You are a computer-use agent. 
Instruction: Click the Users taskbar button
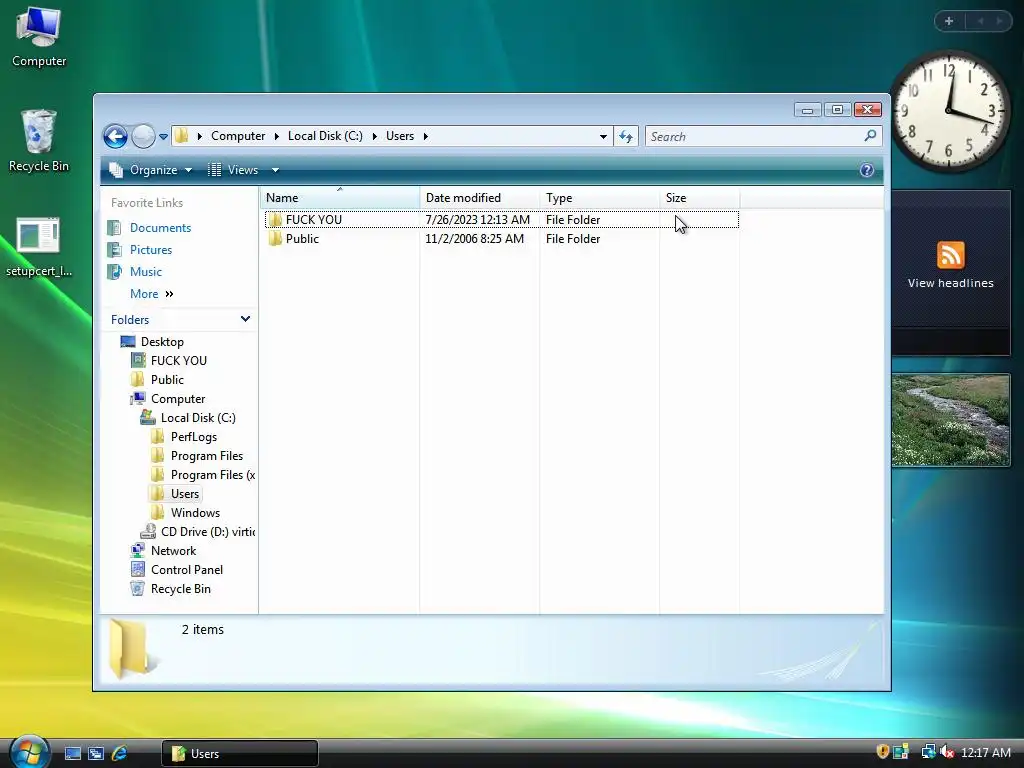pyautogui.click(x=240, y=753)
